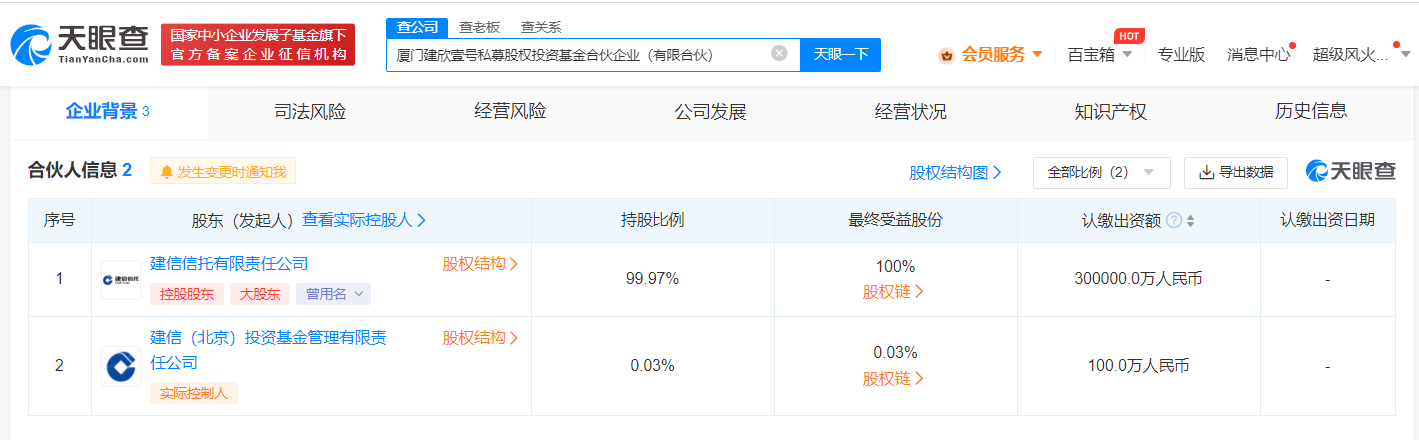Click the Tianyancha logo in header

tap(78, 45)
